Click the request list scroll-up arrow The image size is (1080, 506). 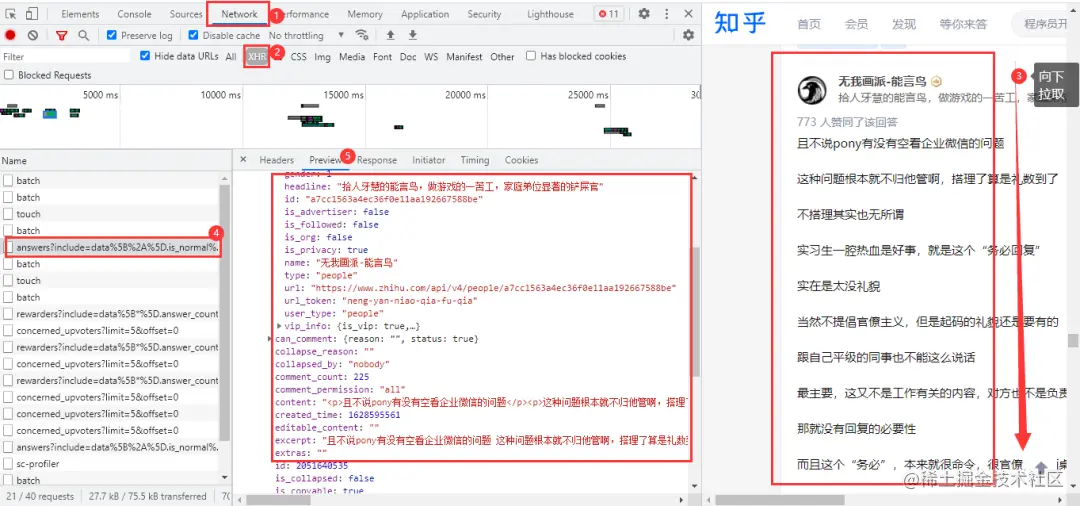[225, 178]
